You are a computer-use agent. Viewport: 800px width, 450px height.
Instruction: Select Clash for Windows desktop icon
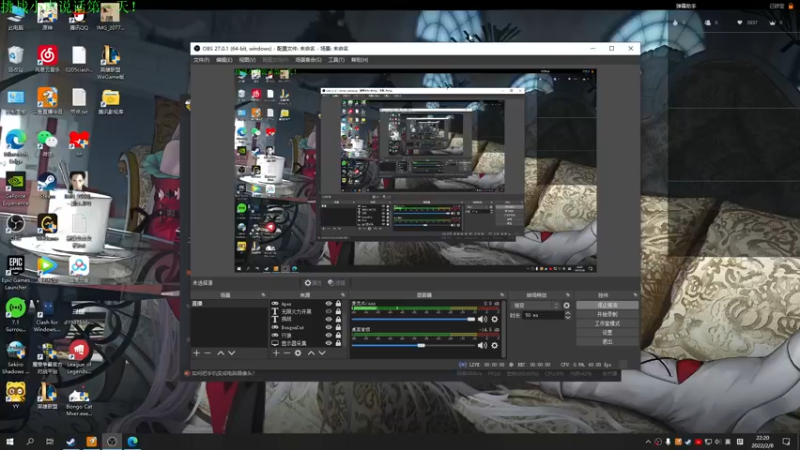47,315
